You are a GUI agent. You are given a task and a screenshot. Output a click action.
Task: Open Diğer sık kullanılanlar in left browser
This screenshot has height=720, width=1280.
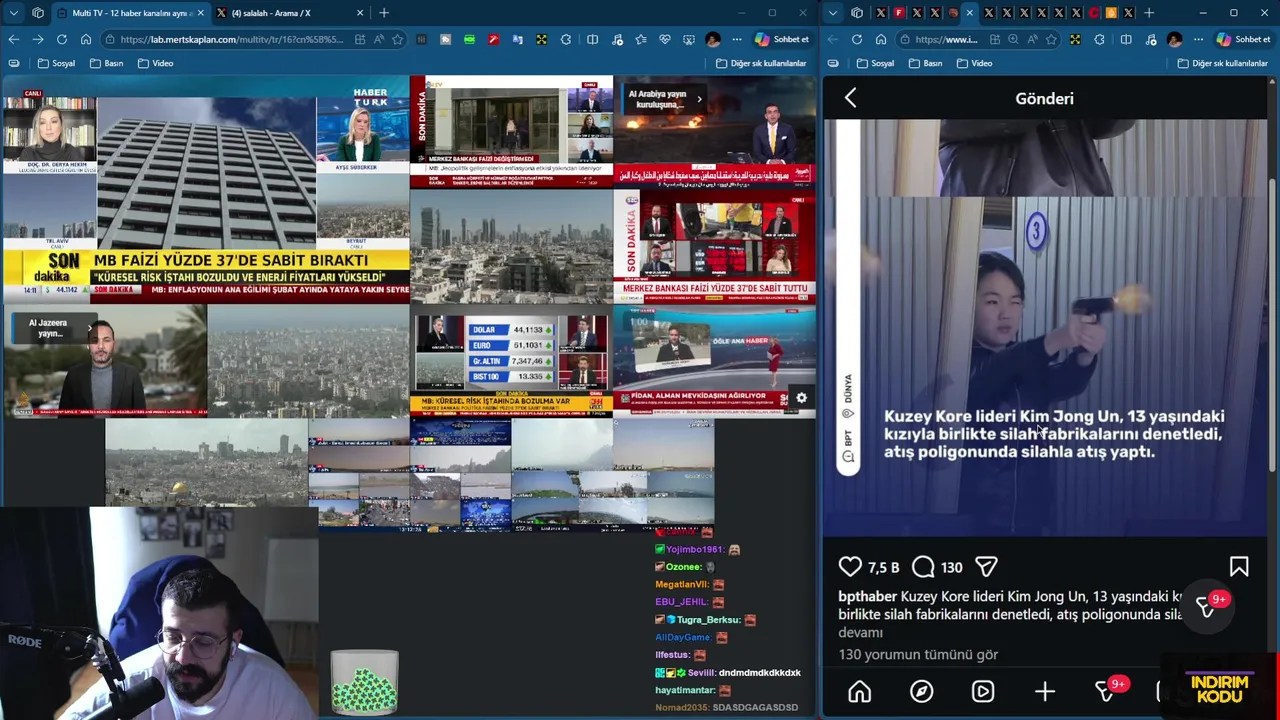[x=761, y=63]
